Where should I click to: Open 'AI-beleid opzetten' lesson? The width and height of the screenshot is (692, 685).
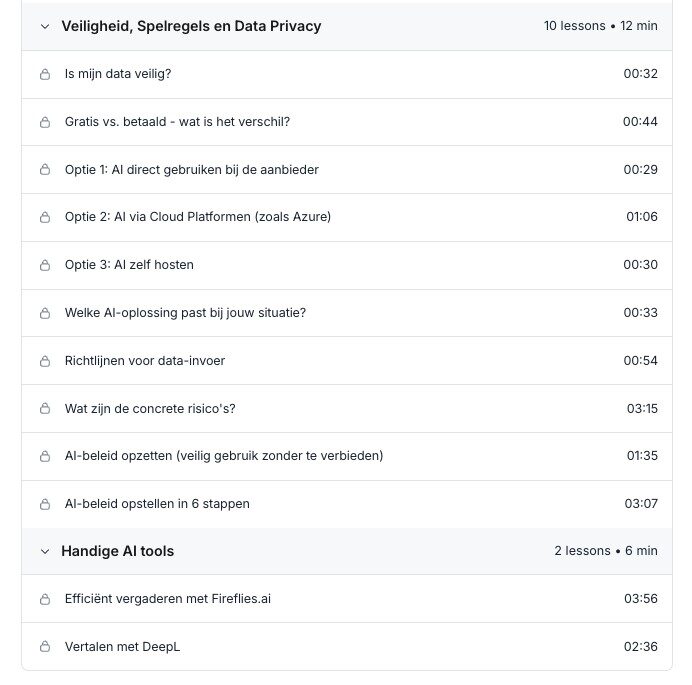(x=223, y=456)
